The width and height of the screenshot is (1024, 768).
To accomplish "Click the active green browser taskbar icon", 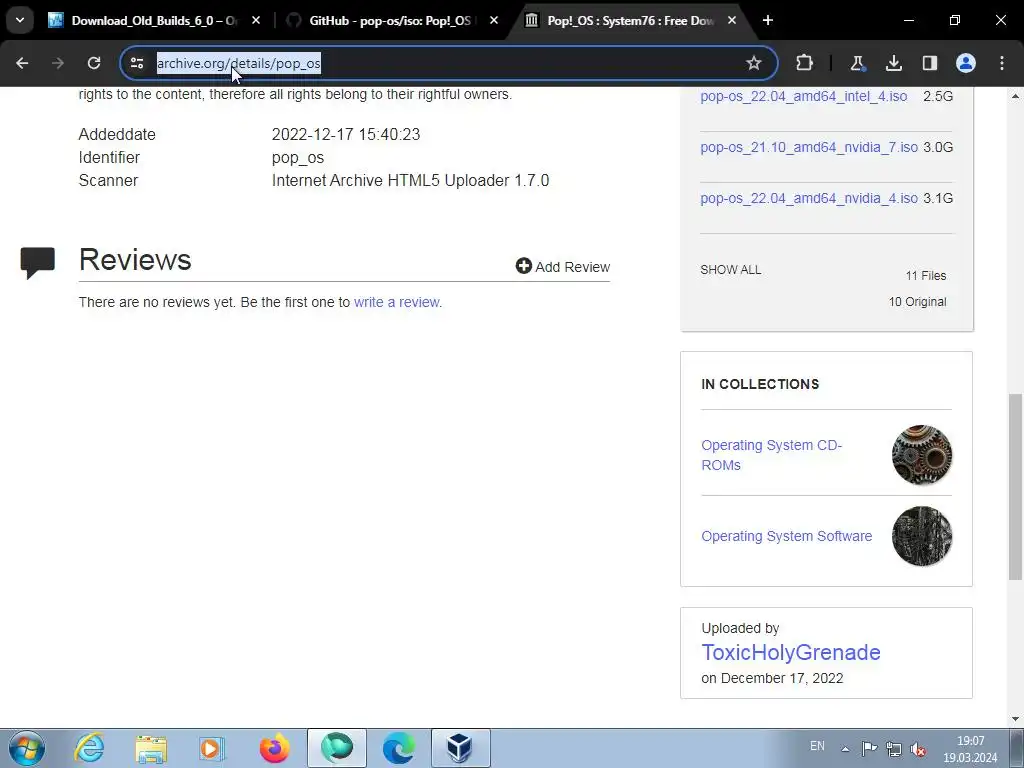I will 337,748.
